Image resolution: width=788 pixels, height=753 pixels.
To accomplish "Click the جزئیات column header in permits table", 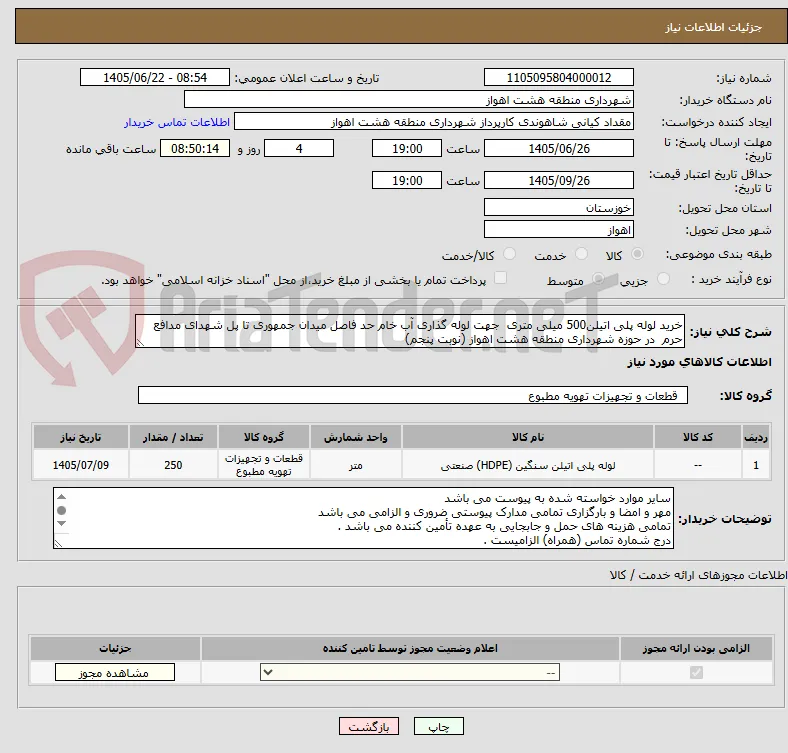I will (x=115, y=648).
